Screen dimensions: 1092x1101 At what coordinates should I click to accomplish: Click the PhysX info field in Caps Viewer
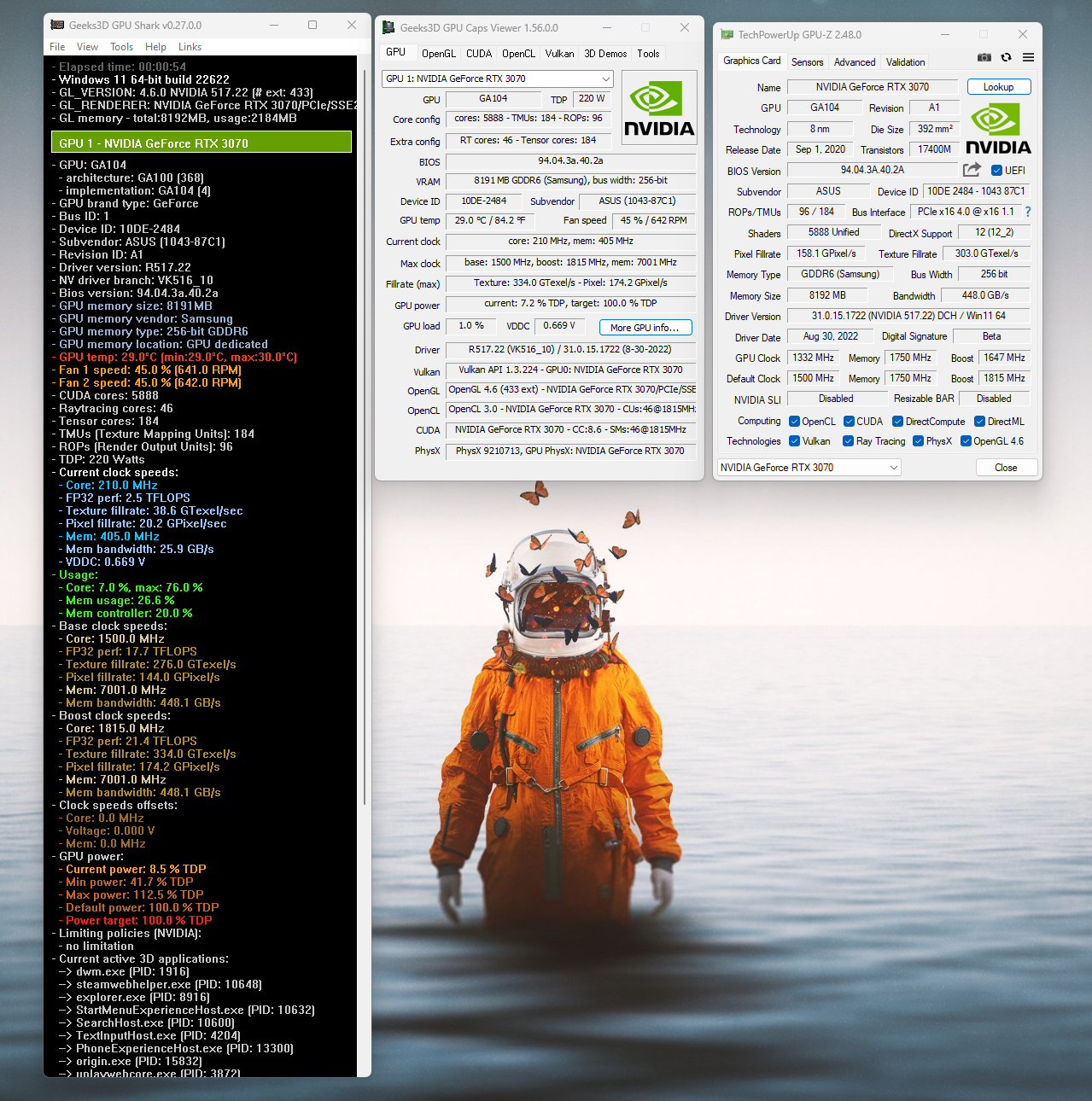pos(570,451)
